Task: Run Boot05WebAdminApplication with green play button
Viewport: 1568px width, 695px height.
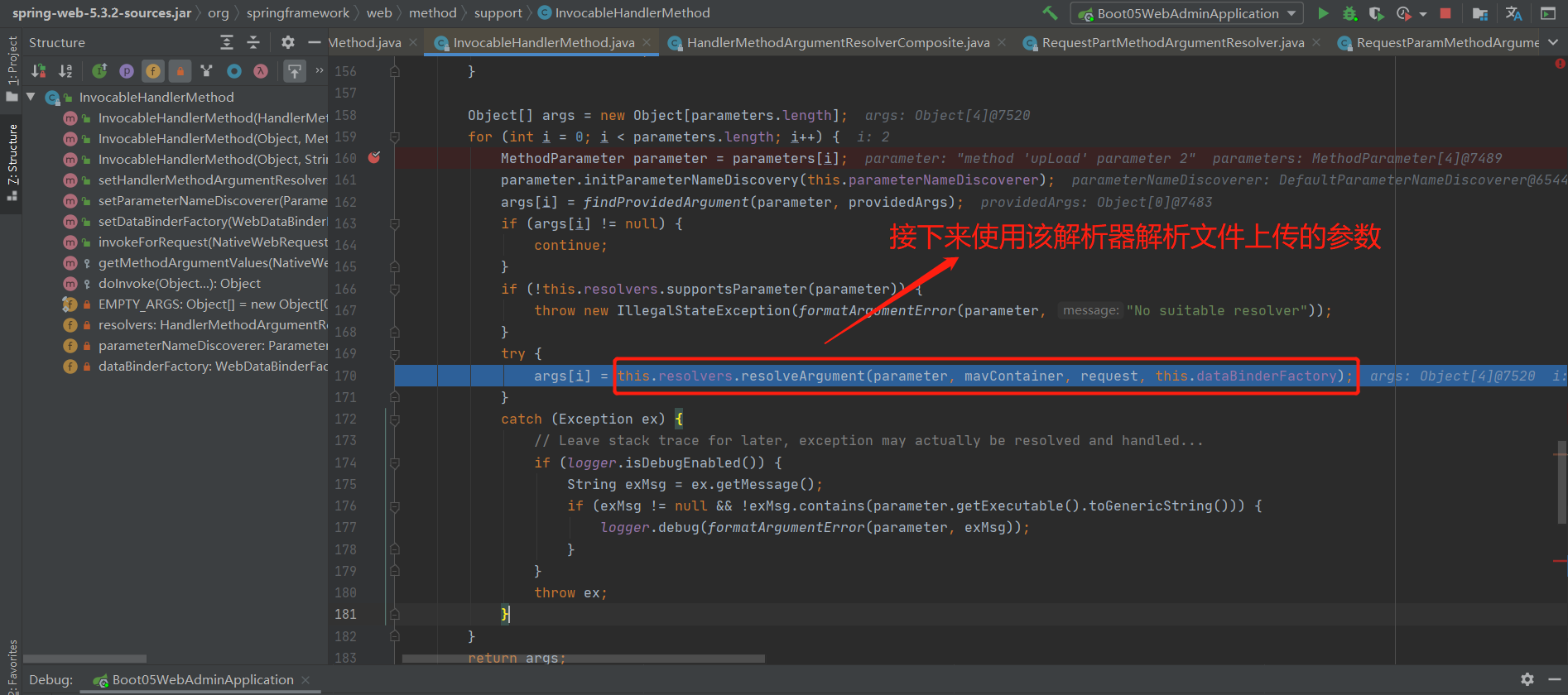Action: [x=1323, y=13]
